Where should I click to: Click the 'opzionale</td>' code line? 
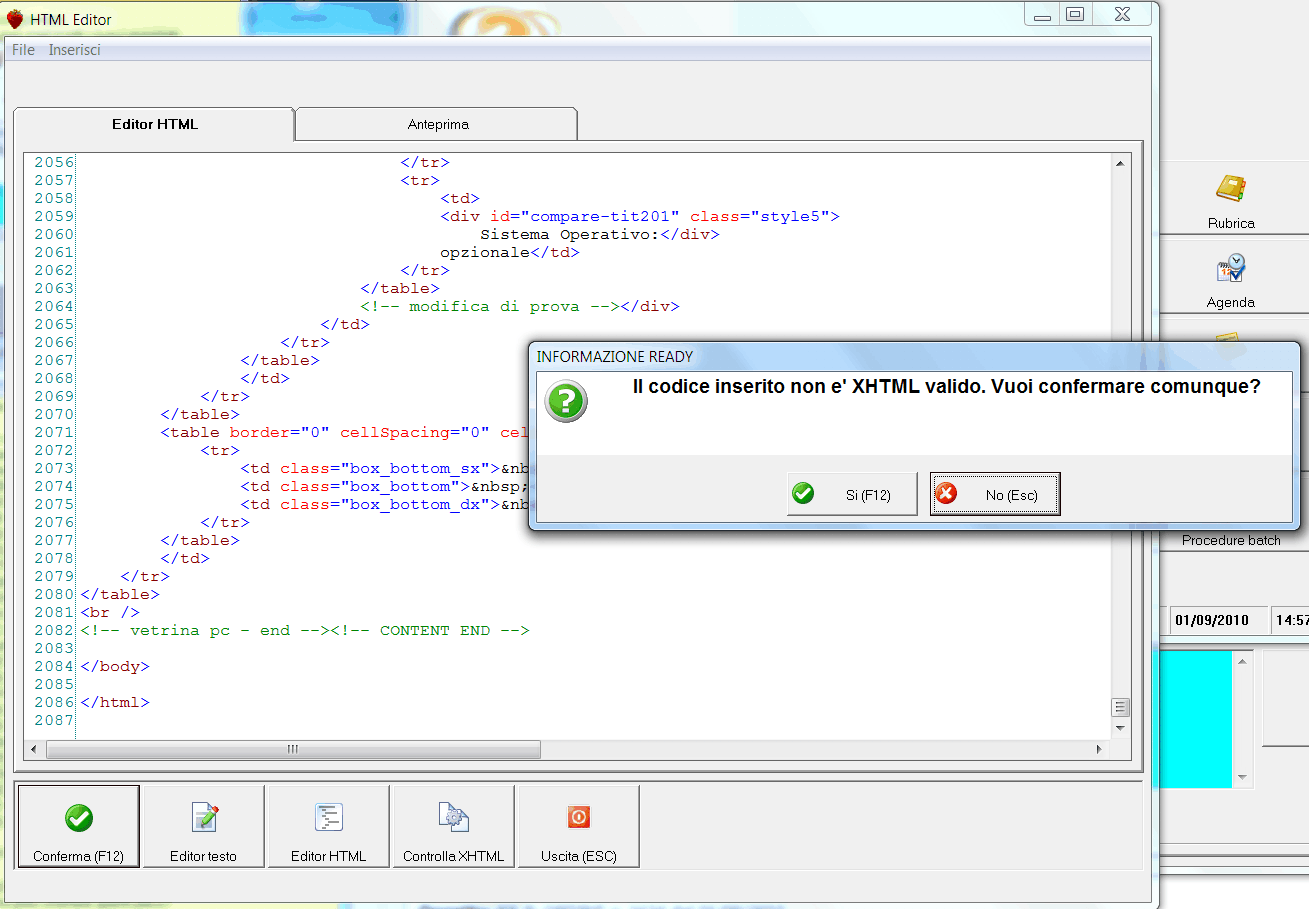point(510,252)
